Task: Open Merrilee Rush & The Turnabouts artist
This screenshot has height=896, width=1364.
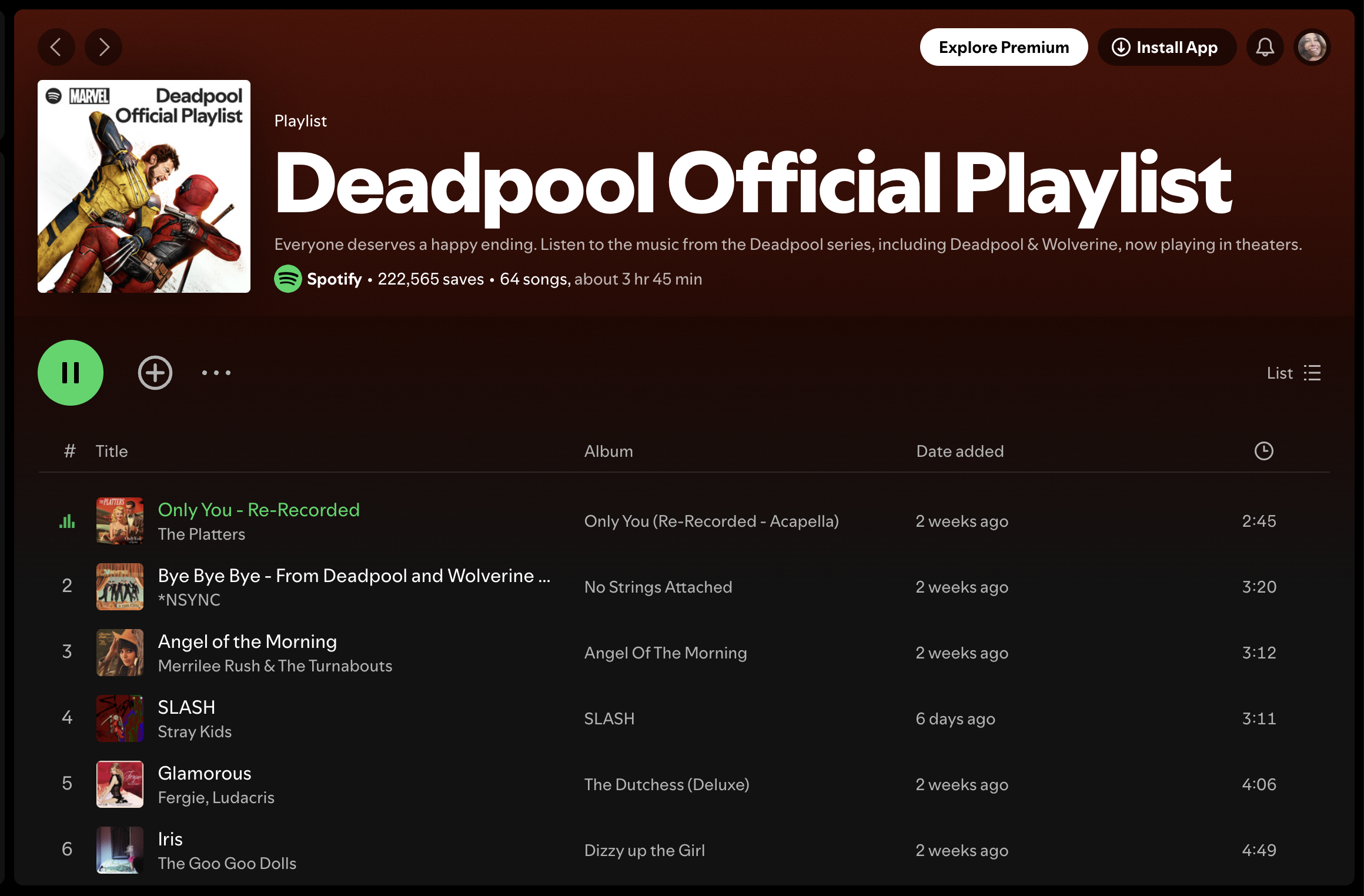Action: point(275,666)
